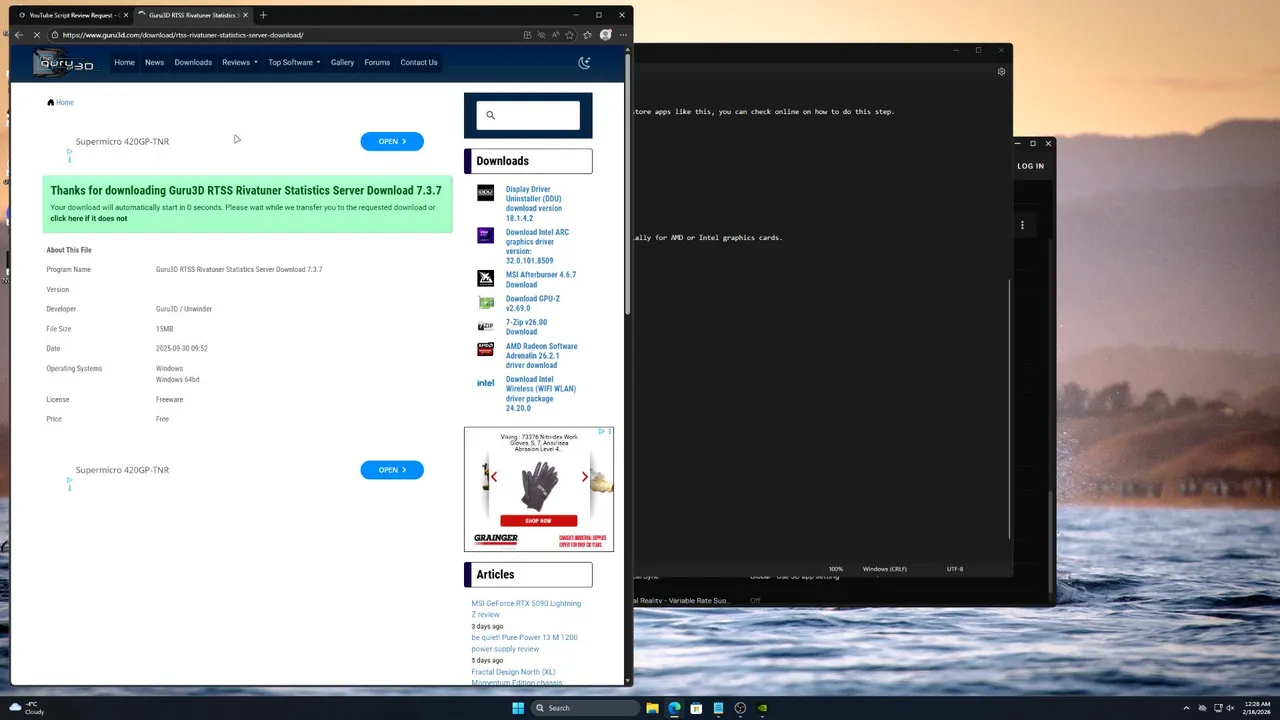
Task: Click the Display Driver Uninstaller thumbnail icon
Action: click(485, 193)
